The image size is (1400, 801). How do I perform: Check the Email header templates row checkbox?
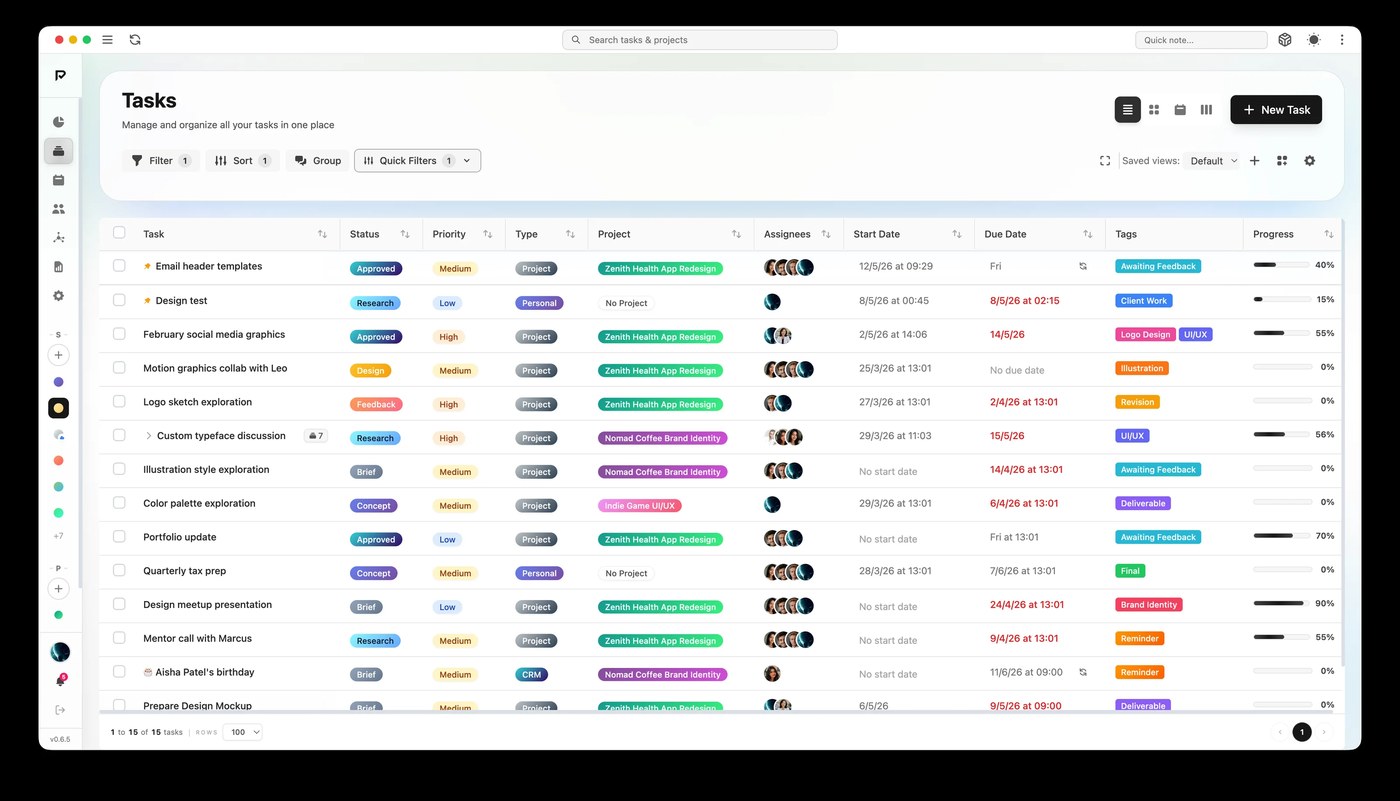(119, 266)
